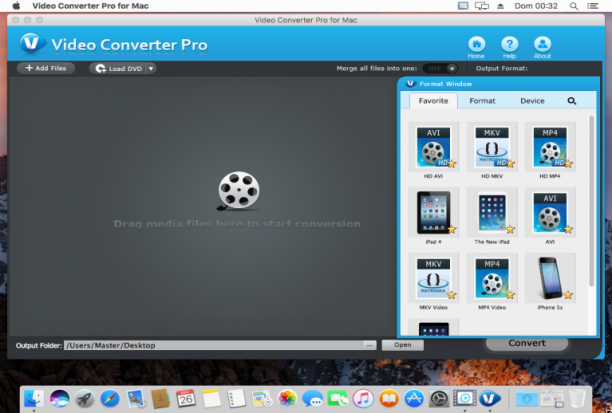The width and height of the screenshot is (612, 413).
Task: Choose the MKV Video format icon
Action: (433, 278)
